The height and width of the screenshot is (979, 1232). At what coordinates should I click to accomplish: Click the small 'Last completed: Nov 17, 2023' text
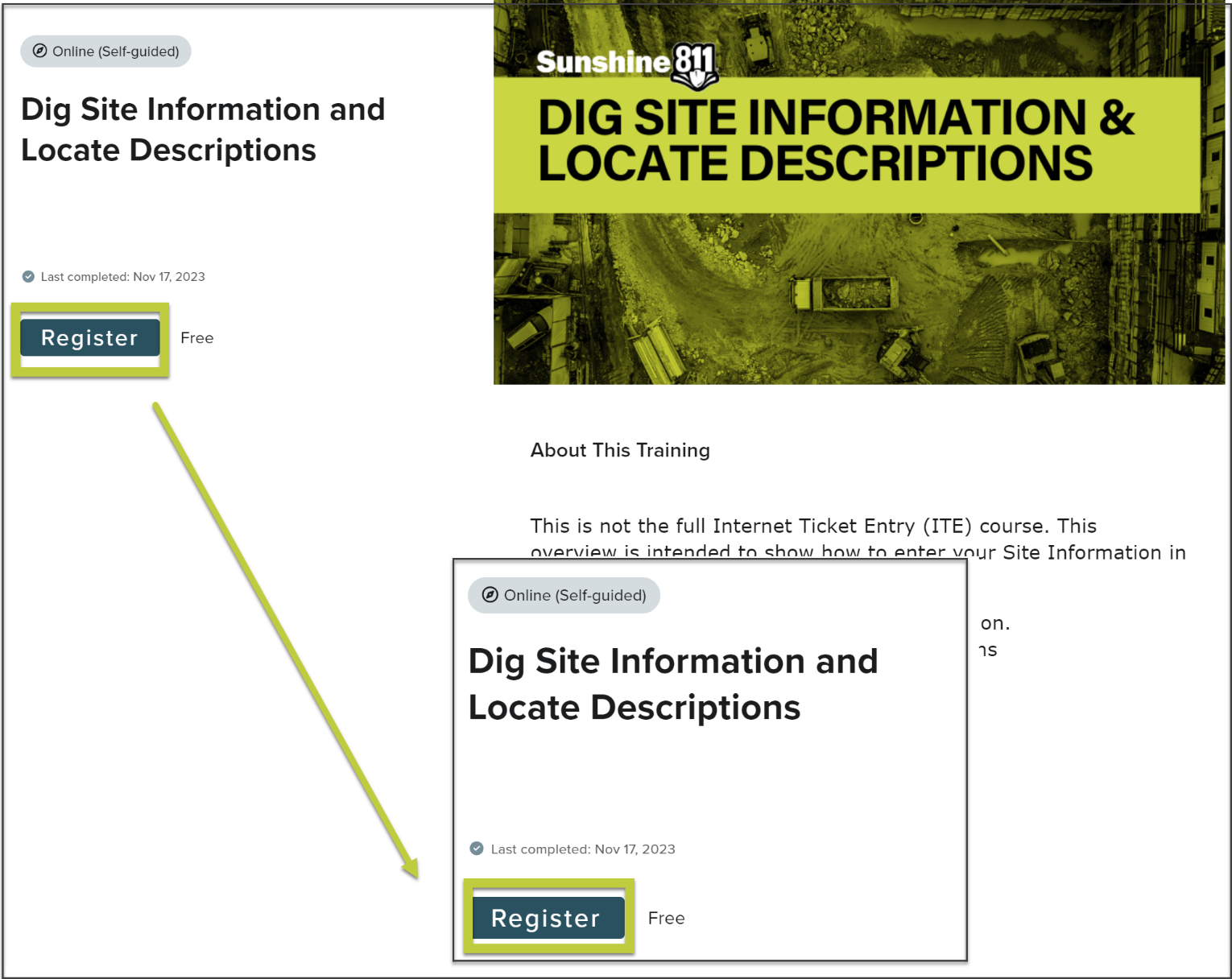coord(122,277)
